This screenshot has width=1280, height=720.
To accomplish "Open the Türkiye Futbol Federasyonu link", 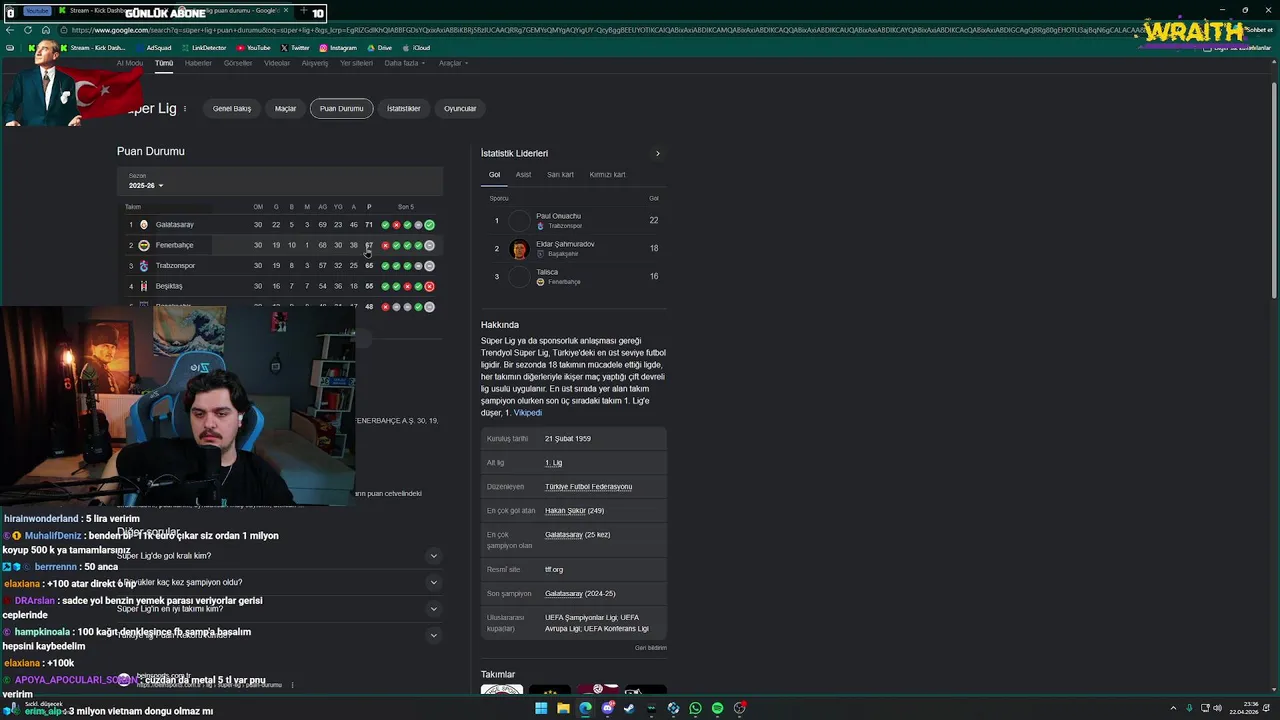I will click(x=588, y=487).
